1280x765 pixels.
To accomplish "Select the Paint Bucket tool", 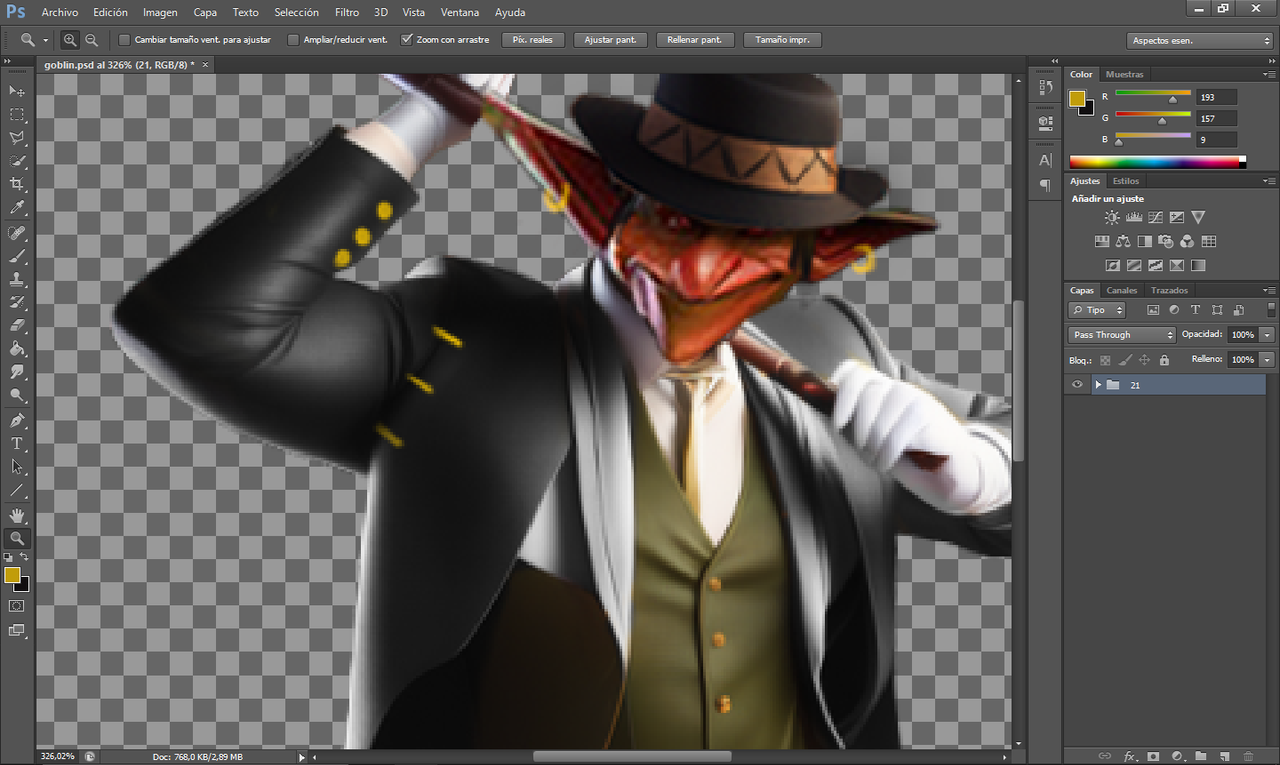I will (x=17, y=349).
